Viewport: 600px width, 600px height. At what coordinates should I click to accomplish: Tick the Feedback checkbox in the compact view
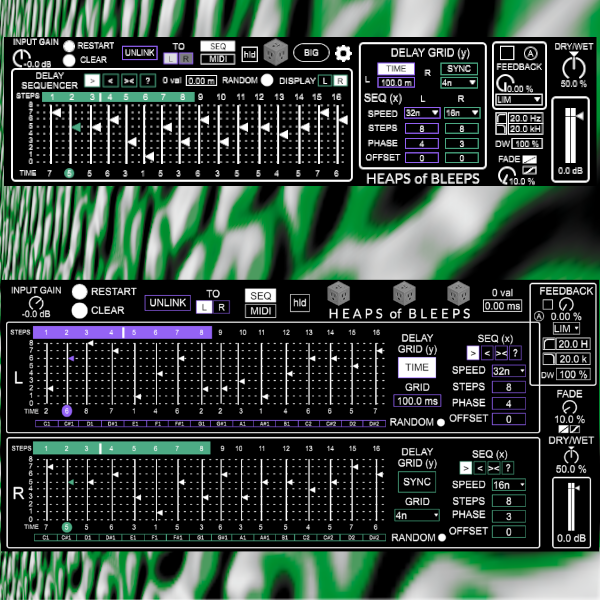(x=507, y=53)
